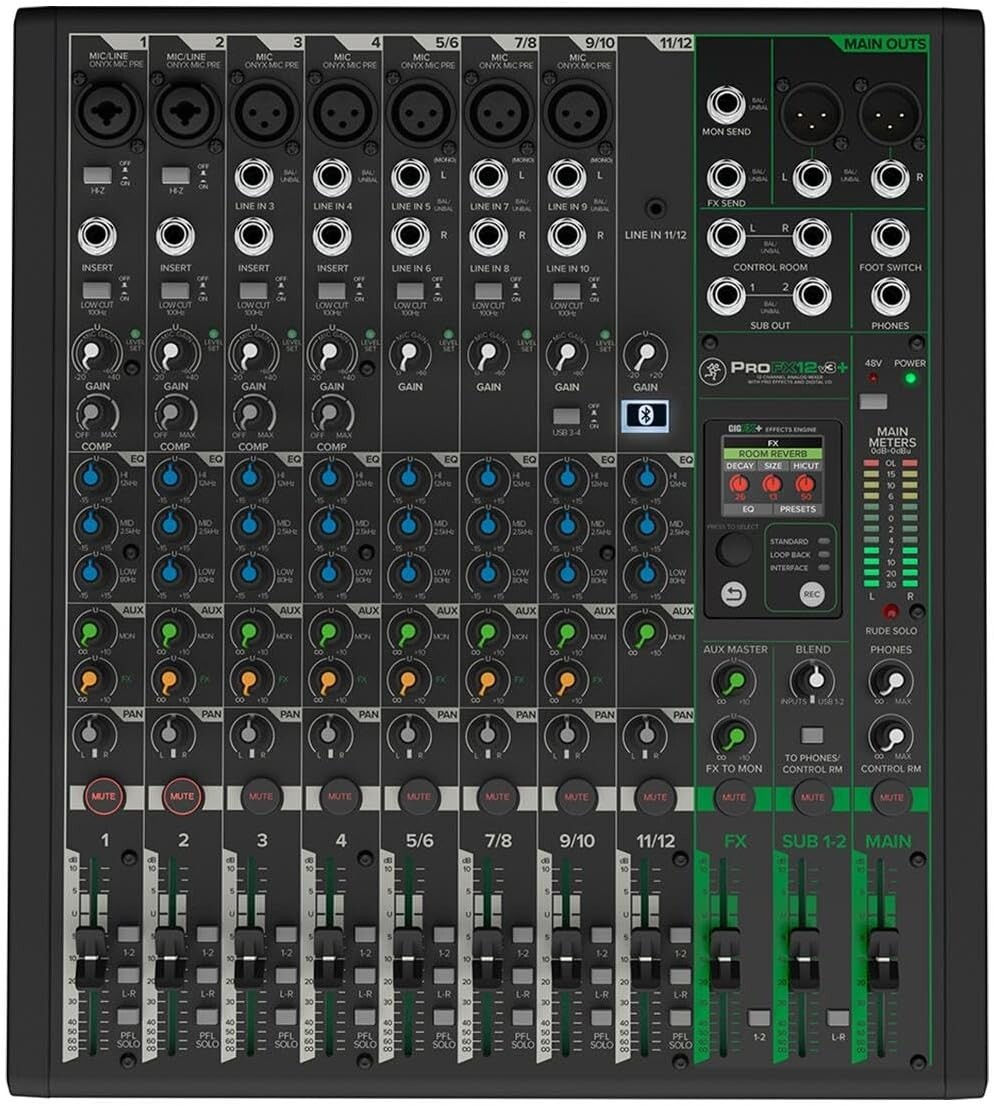Mute channel 3 with its MUTE button
The image size is (994, 1106).
click(262, 797)
